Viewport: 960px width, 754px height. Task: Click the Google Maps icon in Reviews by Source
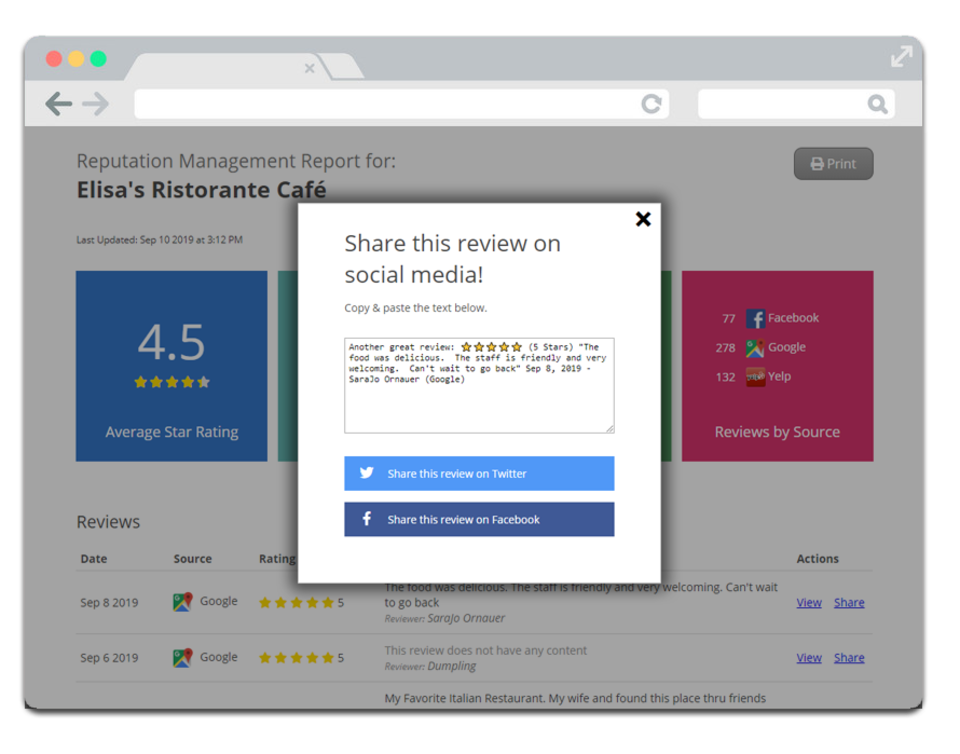click(755, 348)
